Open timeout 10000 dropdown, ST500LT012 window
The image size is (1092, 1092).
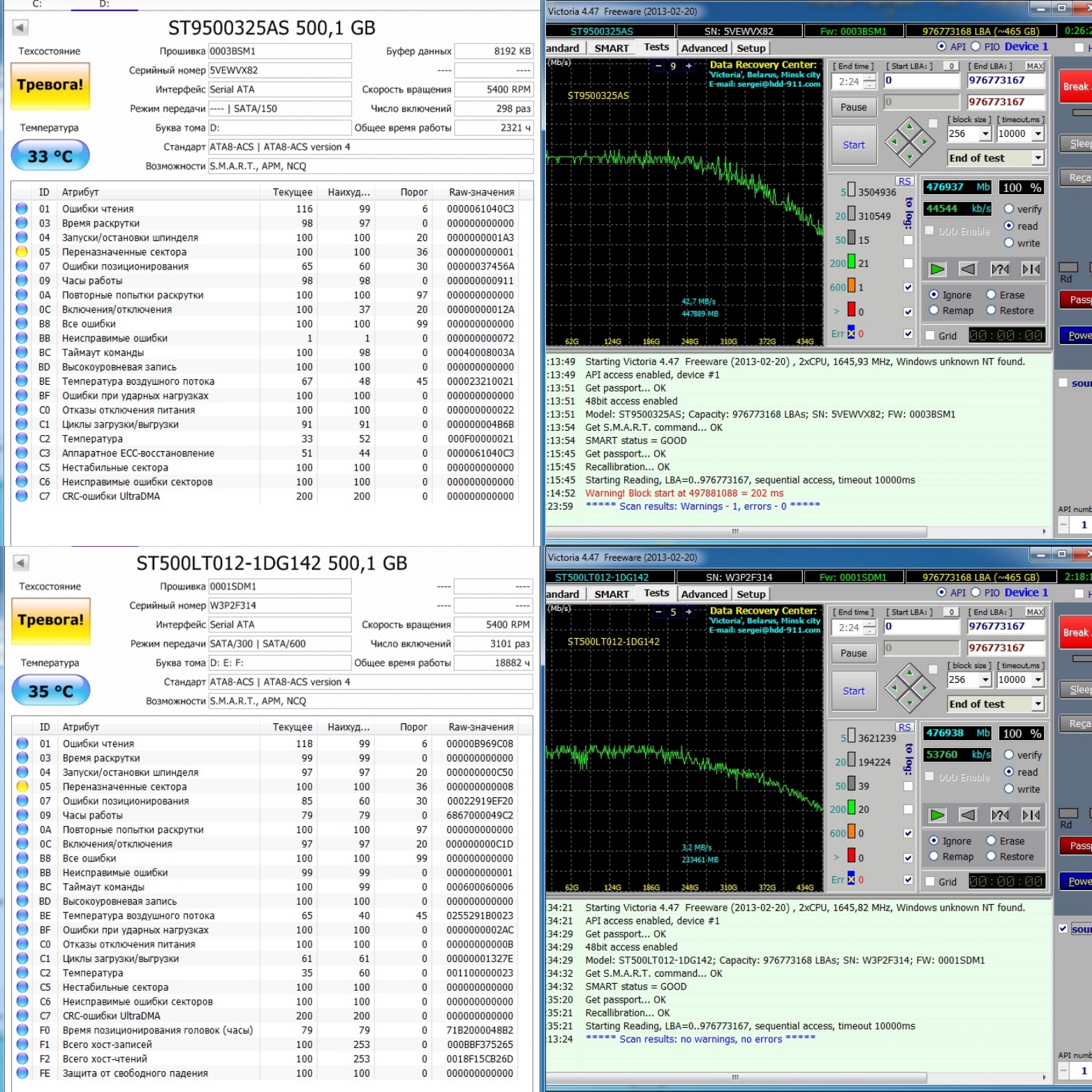pyautogui.click(x=1038, y=679)
